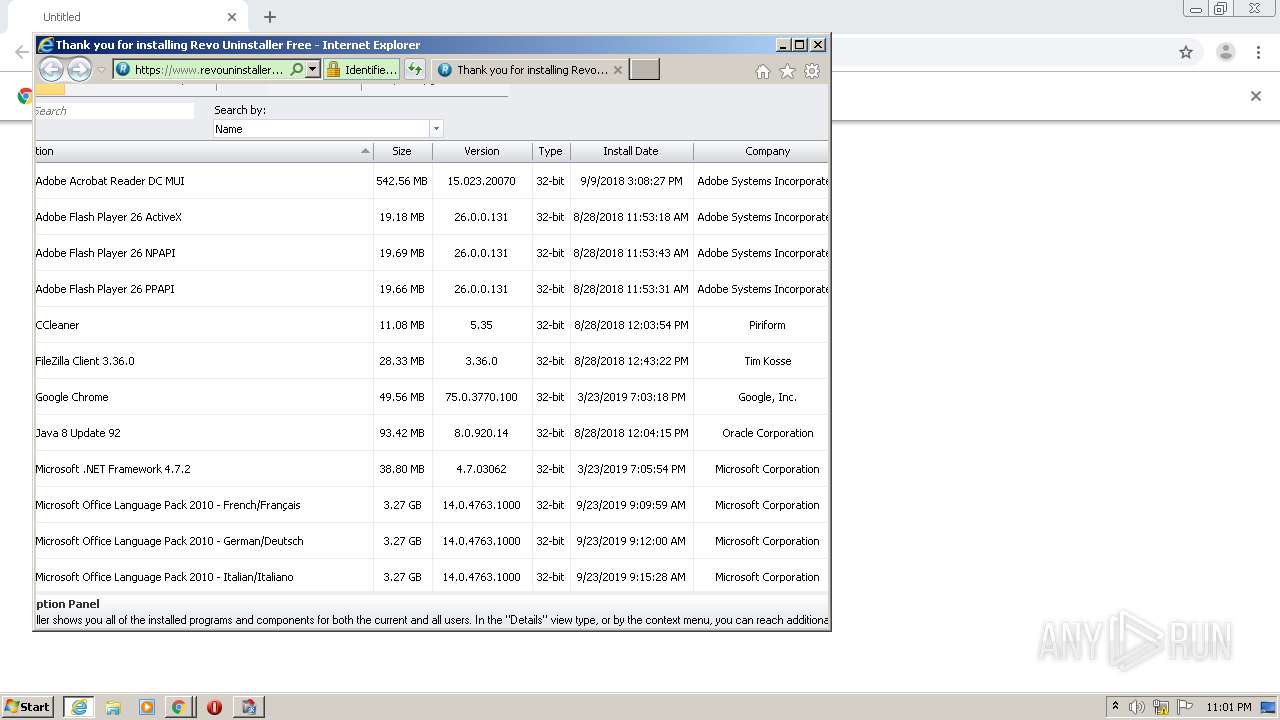1280x720 pixels.
Task: Select Adobe Acrobat Reader DC MUI row
Action: (x=431, y=181)
